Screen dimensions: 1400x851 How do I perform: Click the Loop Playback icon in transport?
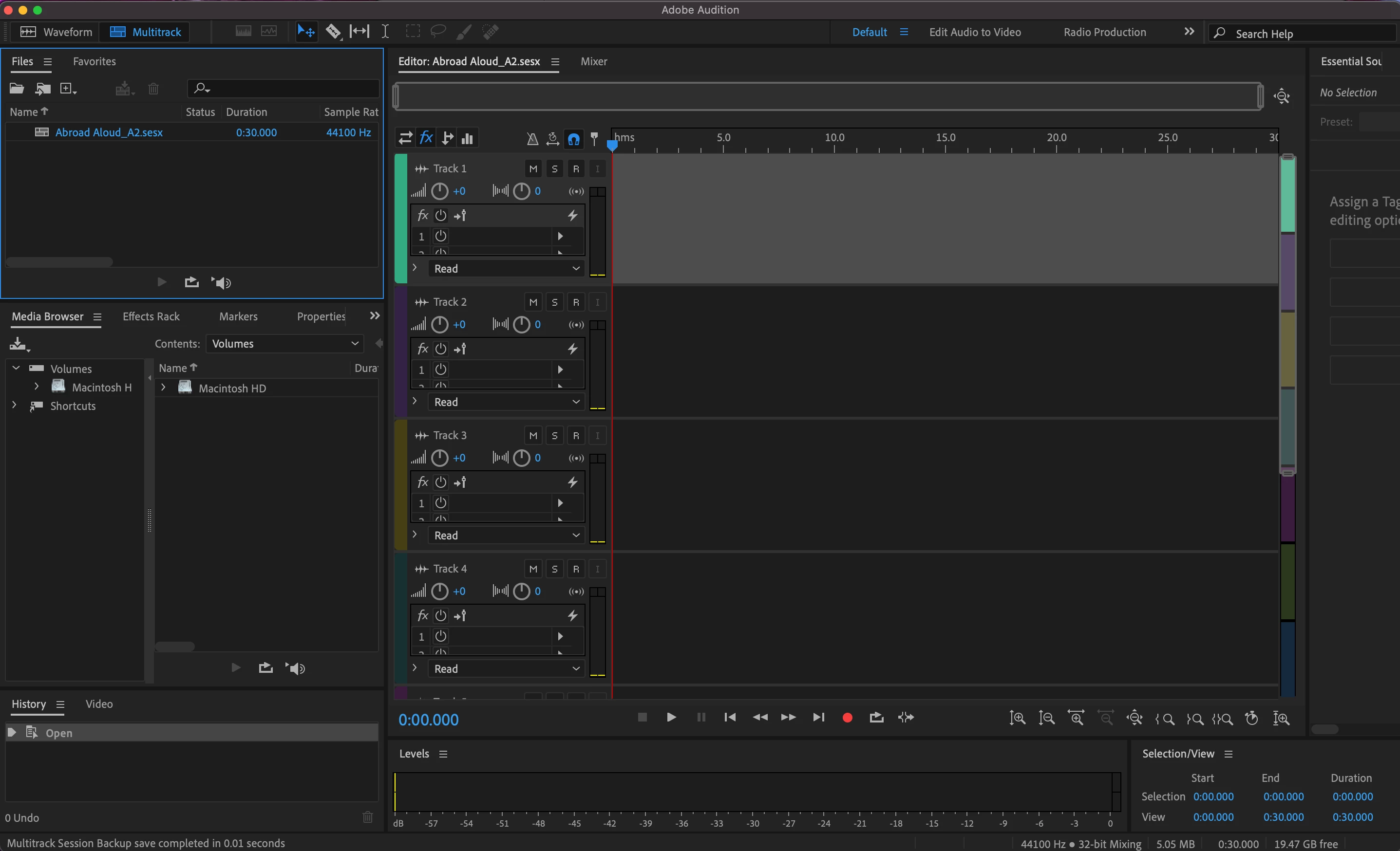pyautogui.click(x=876, y=718)
